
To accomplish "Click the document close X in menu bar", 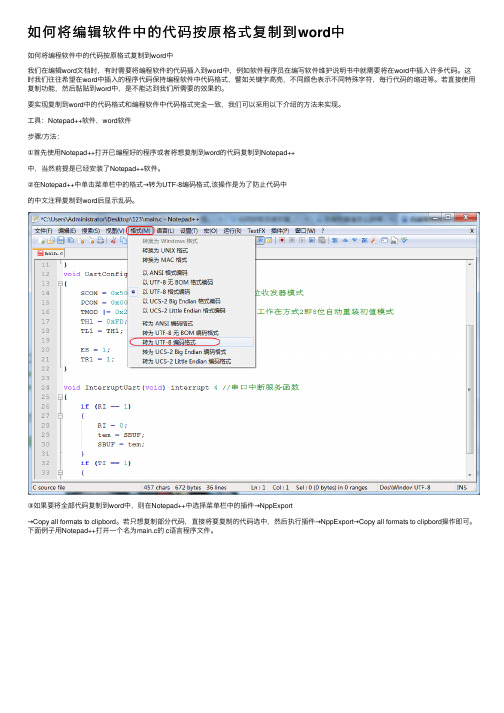I will point(472,231).
